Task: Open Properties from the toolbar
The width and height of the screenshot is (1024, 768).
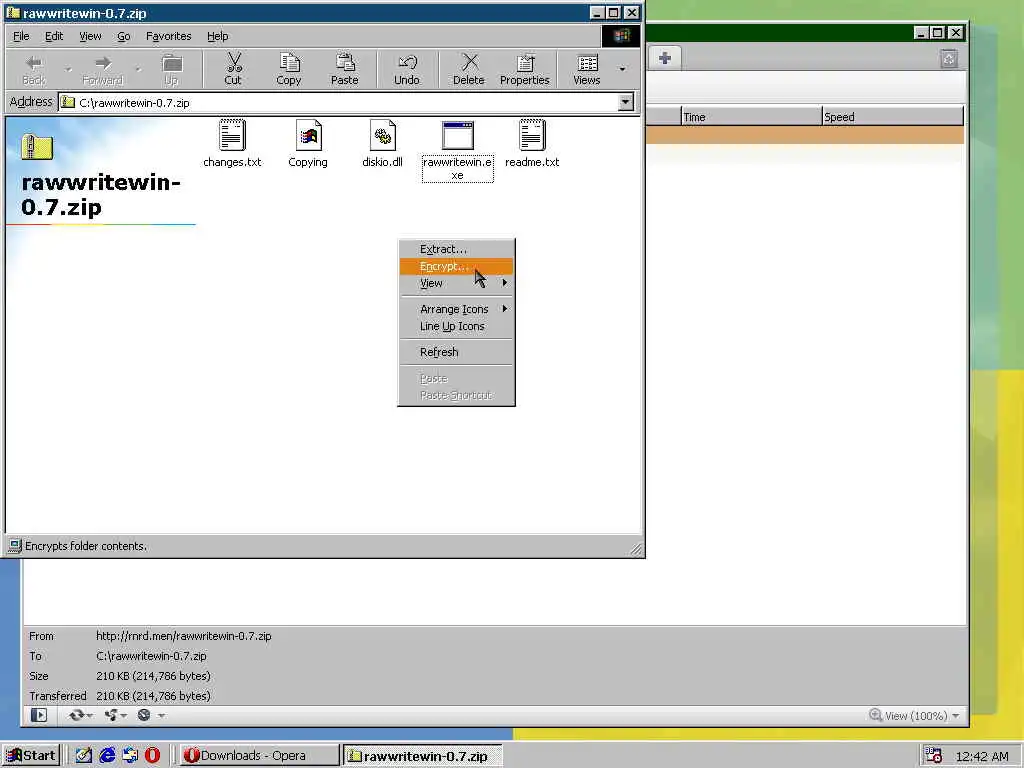Action: tap(524, 69)
